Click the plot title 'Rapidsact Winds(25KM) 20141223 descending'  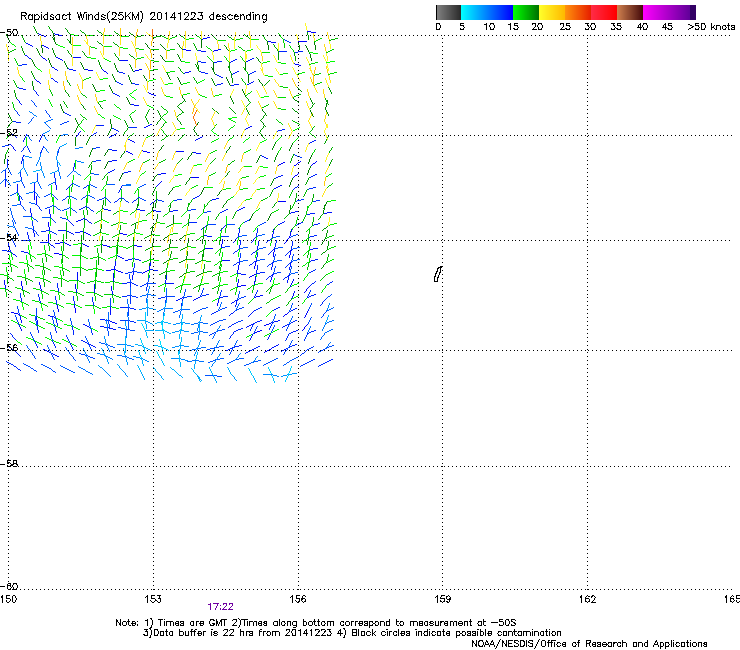coord(143,17)
